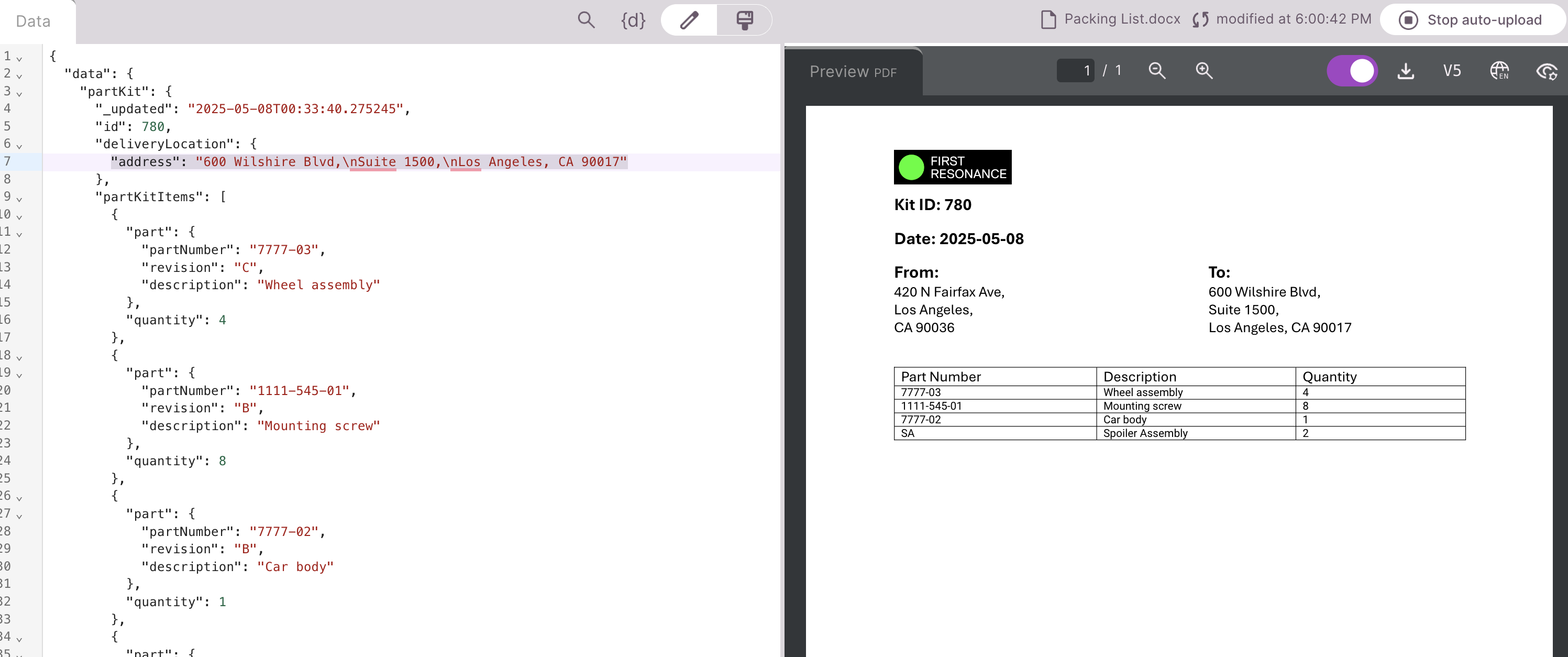The image size is (1568, 657).
Task: Open the search magnifier in data editor
Action: click(586, 20)
